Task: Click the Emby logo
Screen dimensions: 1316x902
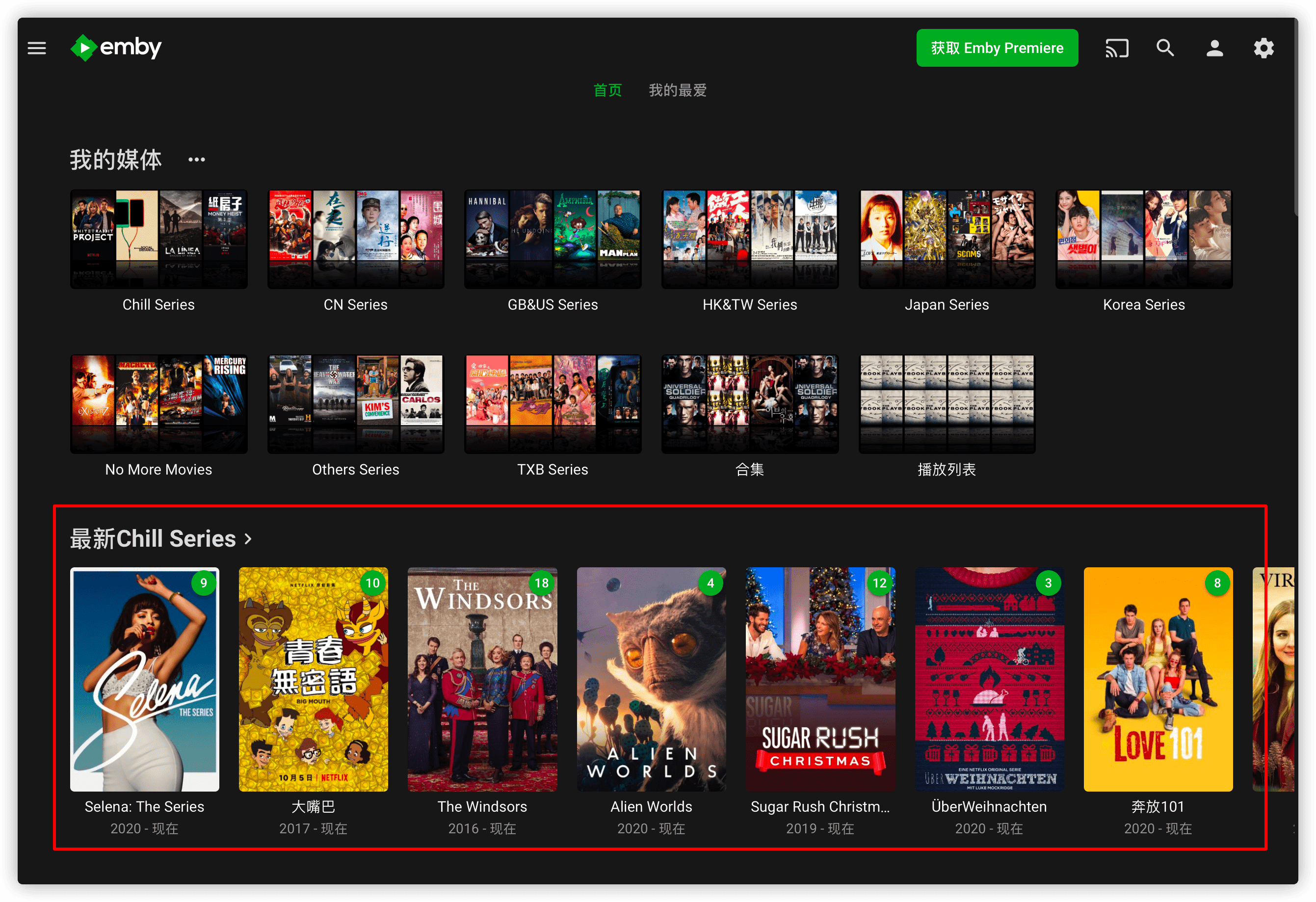Action: [116, 48]
